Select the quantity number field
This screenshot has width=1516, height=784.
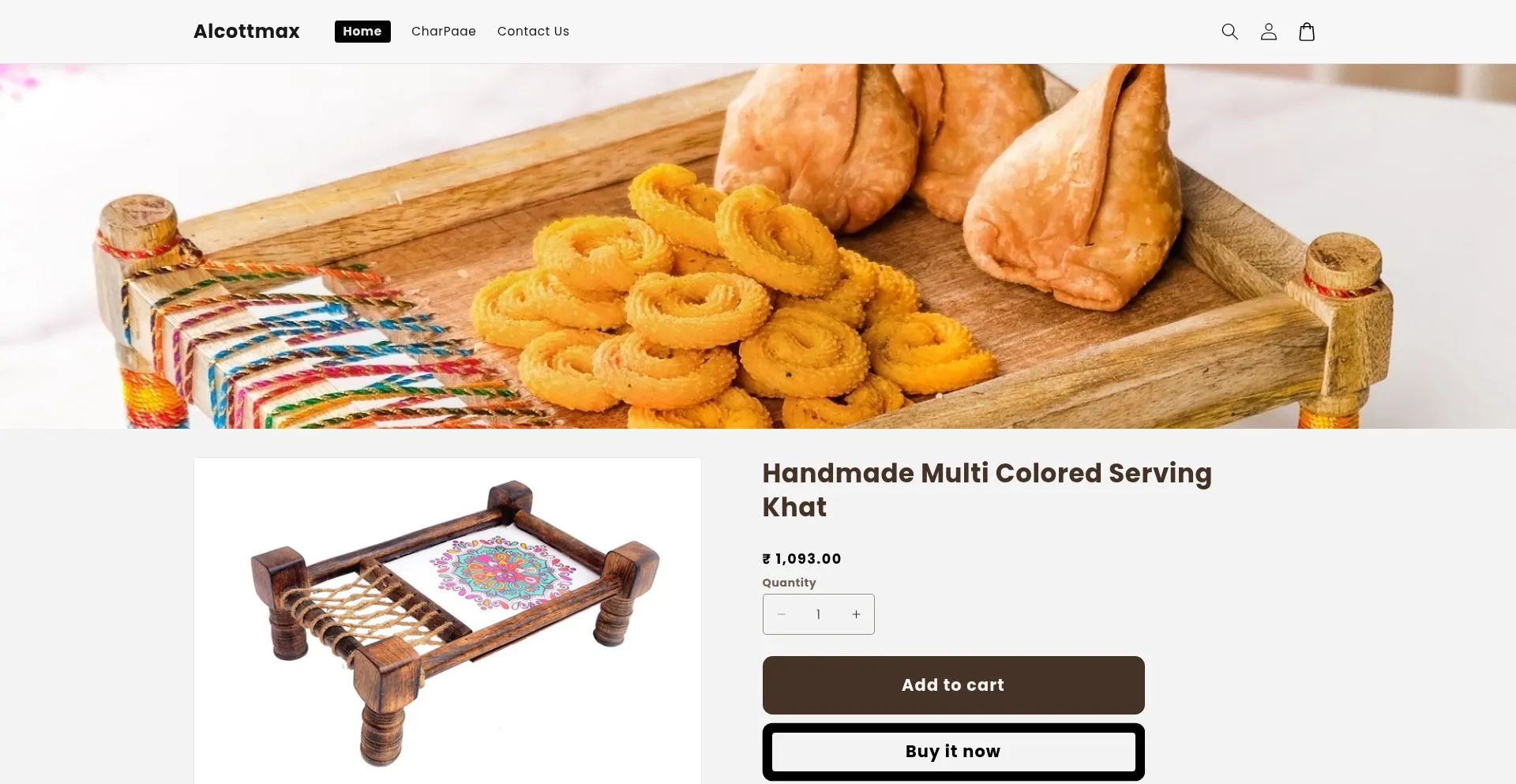(x=818, y=614)
